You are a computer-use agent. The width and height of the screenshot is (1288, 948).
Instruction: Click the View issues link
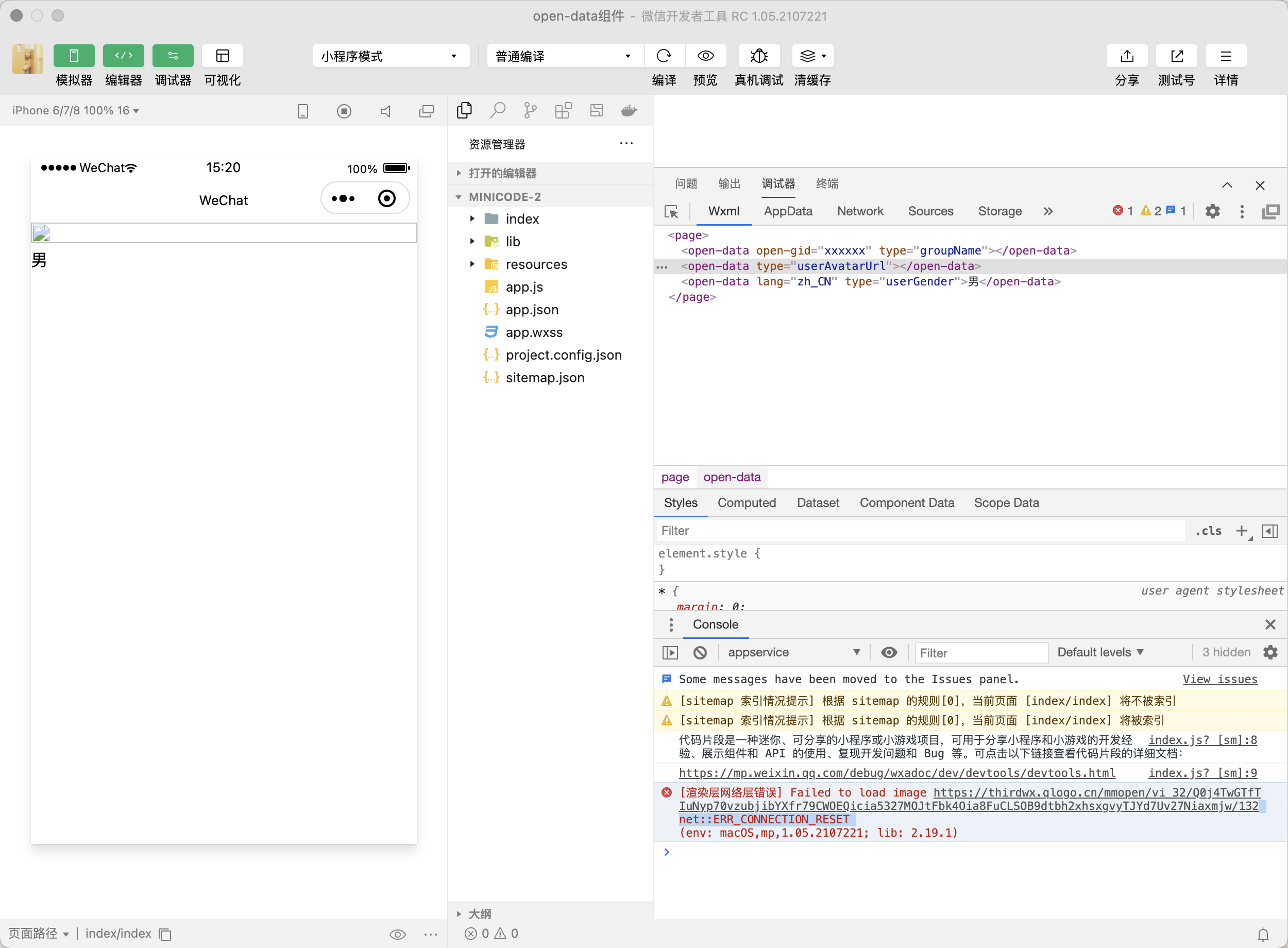[1219, 680]
